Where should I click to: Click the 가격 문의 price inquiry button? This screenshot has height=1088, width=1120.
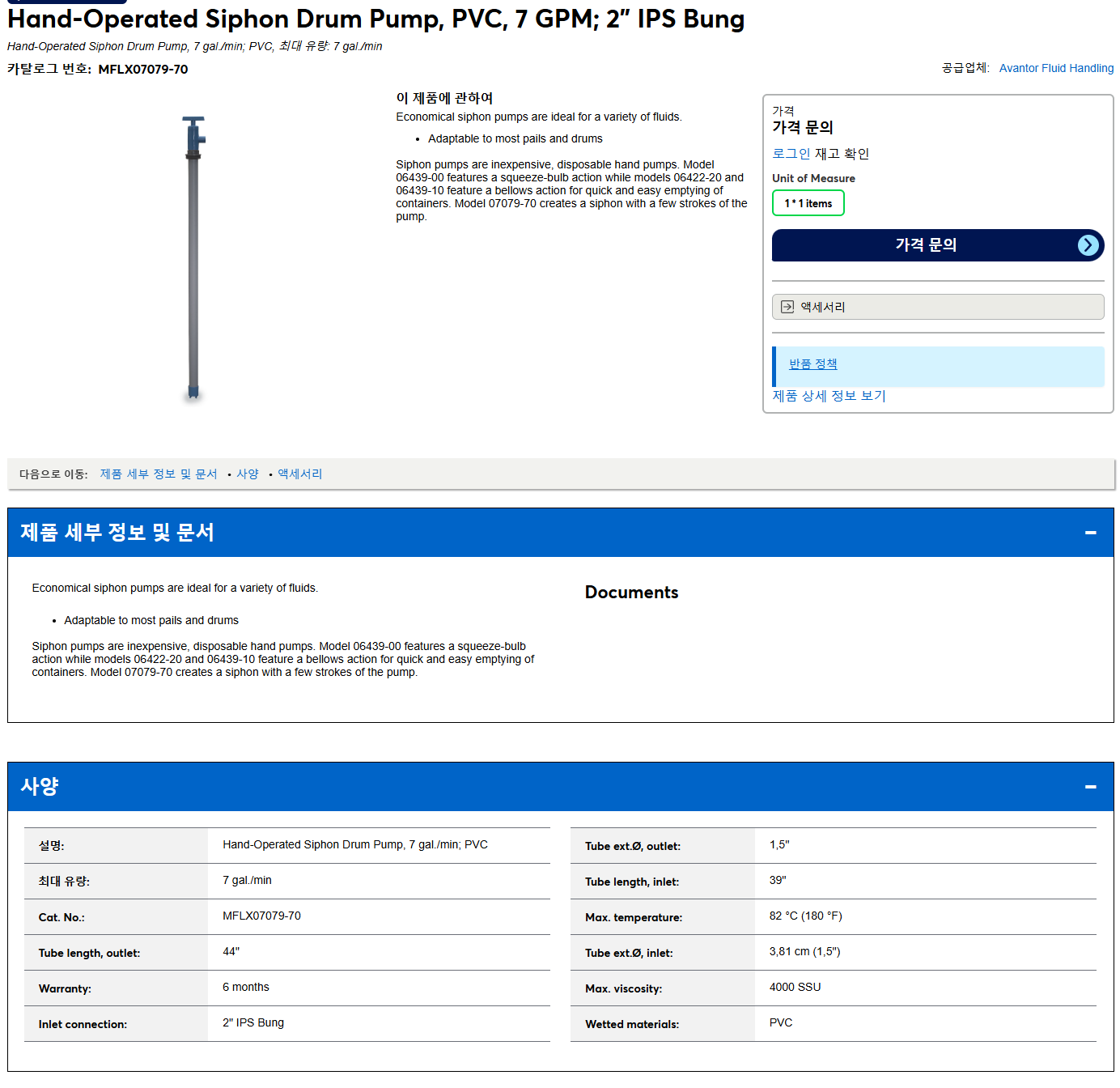pos(938,245)
